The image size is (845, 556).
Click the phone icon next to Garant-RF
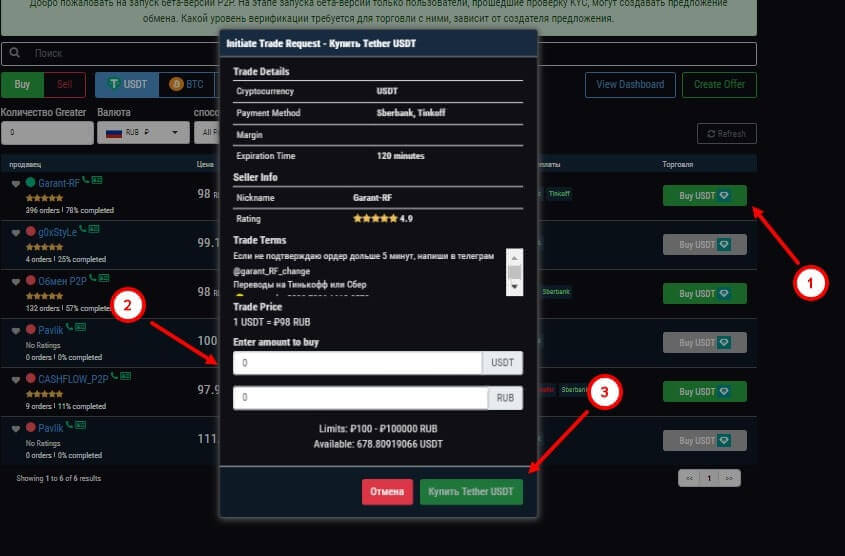pos(86,181)
